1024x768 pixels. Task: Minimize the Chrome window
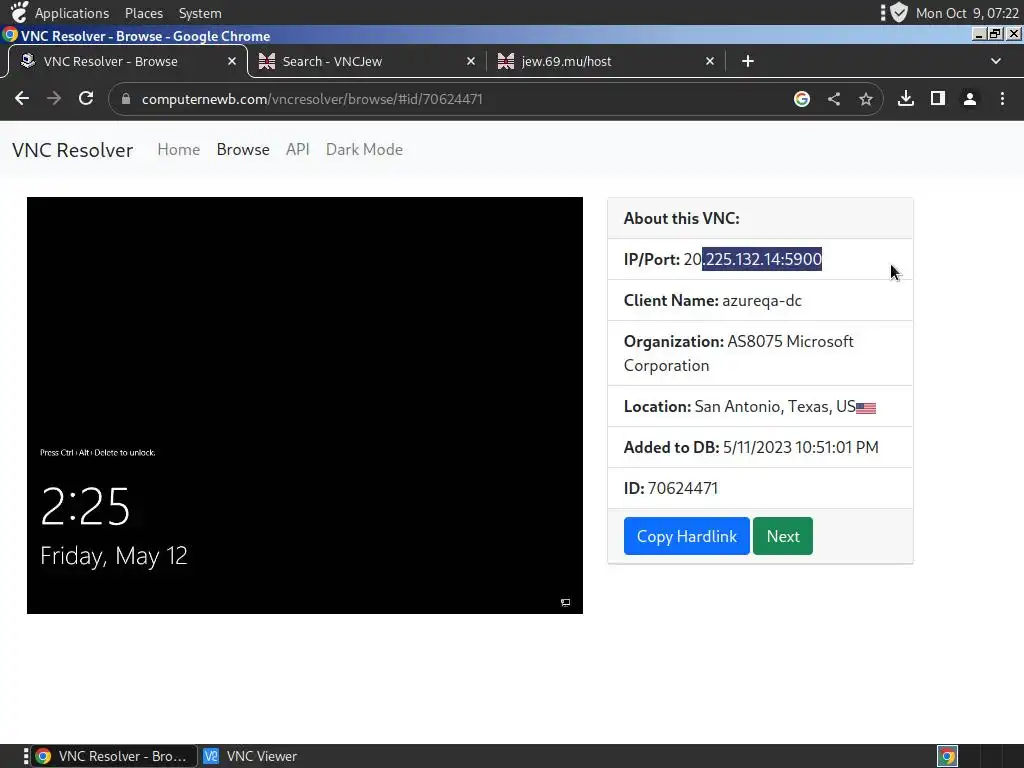pos(978,34)
